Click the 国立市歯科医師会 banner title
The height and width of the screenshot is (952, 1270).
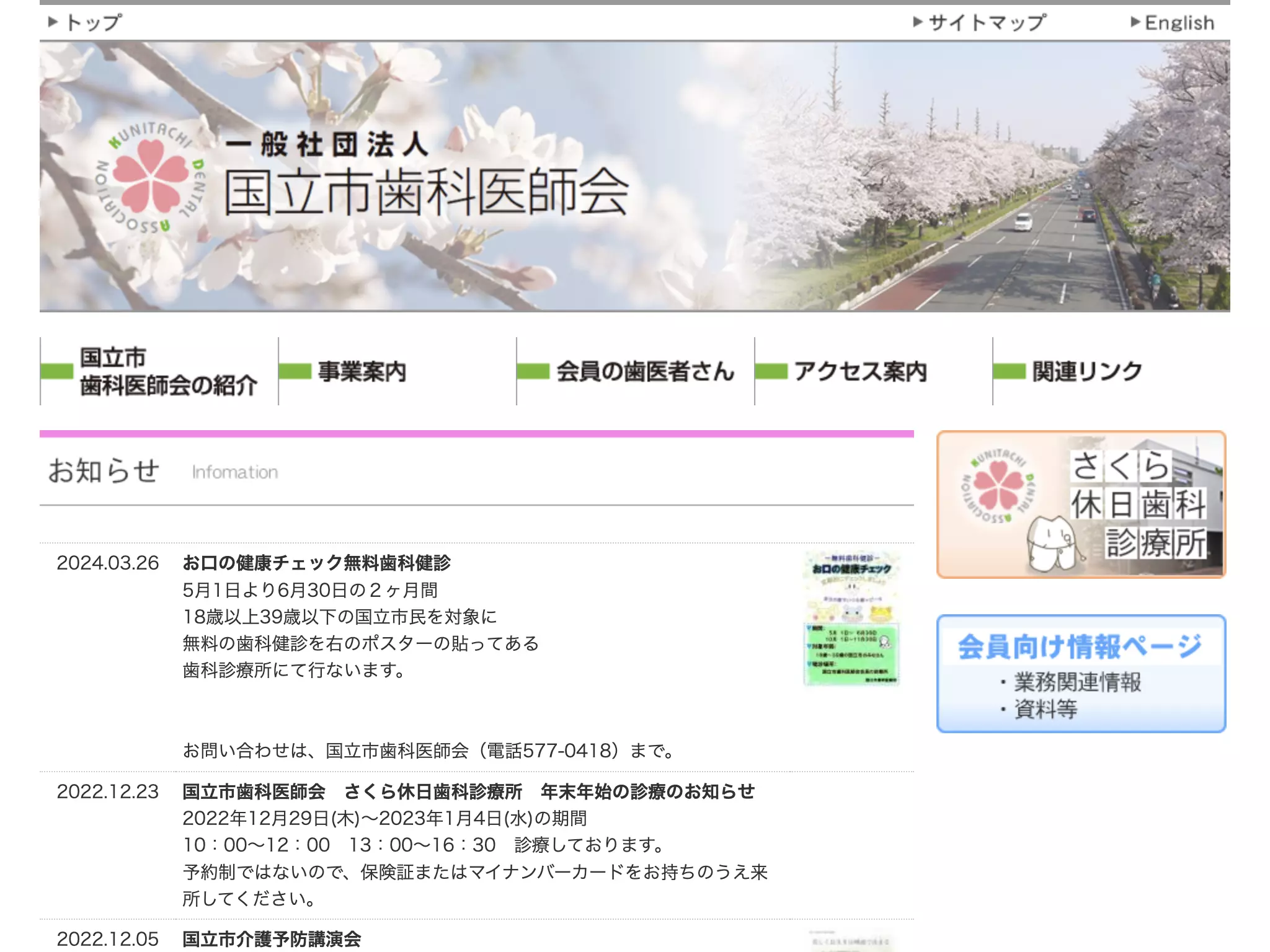(427, 192)
